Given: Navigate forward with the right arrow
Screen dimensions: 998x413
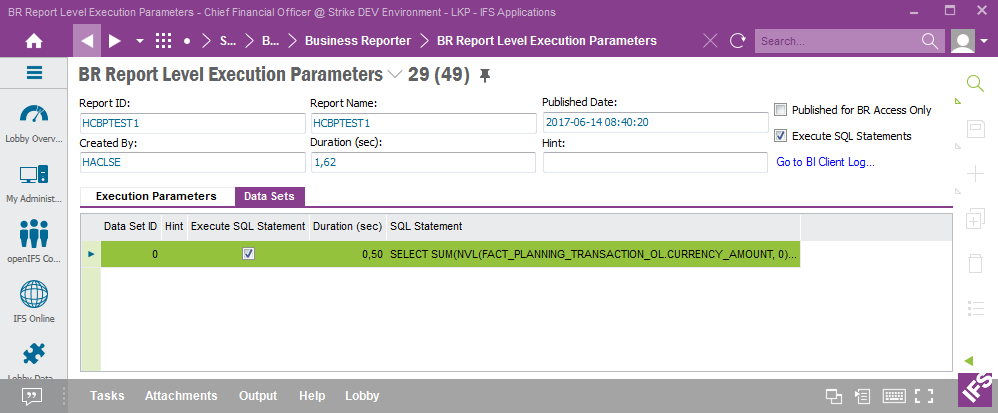Looking at the screenshot, I should 115,41.
